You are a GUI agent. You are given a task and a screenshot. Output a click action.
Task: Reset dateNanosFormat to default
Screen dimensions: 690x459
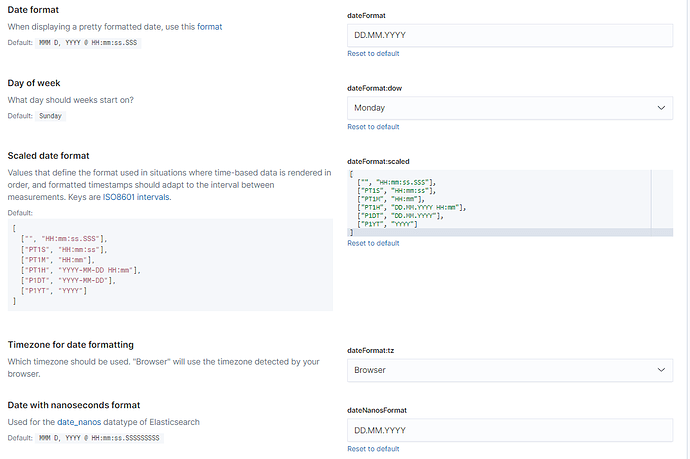pos(373,449)
